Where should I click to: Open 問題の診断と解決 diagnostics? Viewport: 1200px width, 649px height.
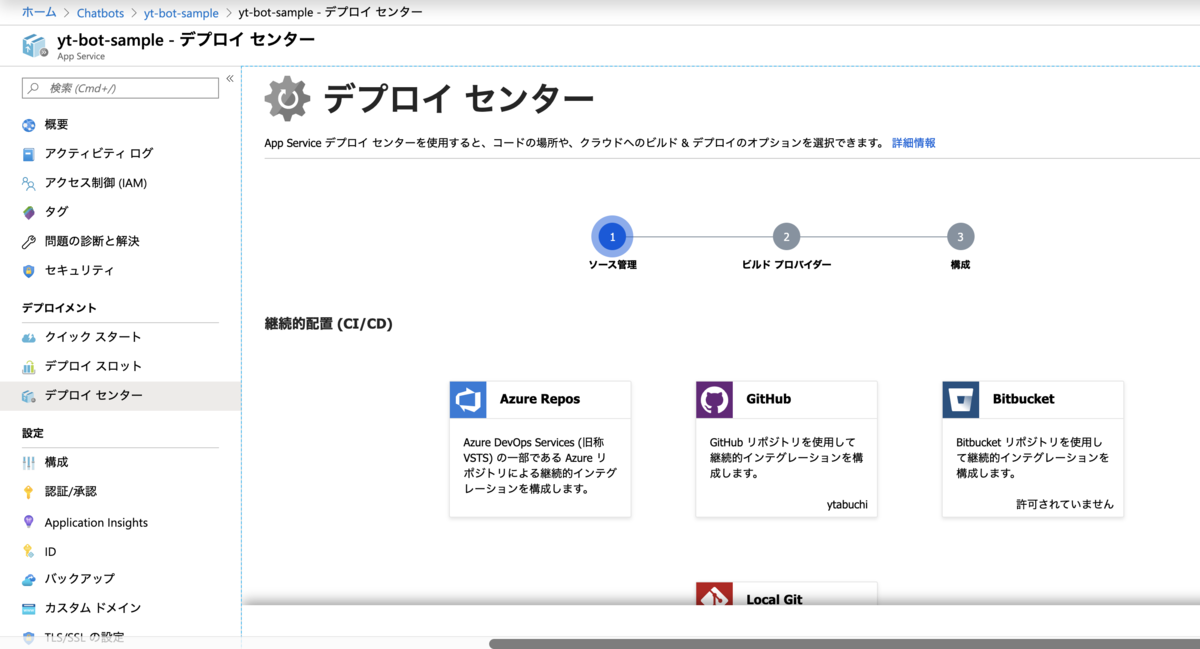tap(97, 241)
